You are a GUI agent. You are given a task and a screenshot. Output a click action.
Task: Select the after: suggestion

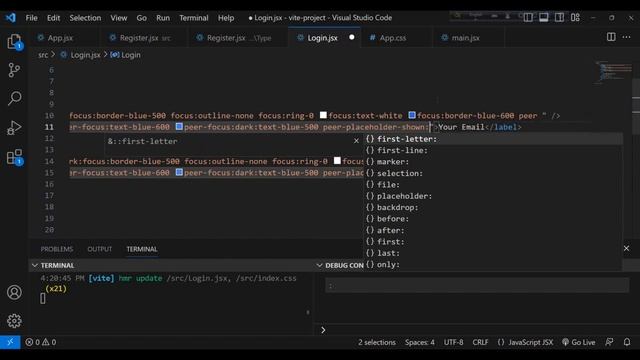[493, 230]
